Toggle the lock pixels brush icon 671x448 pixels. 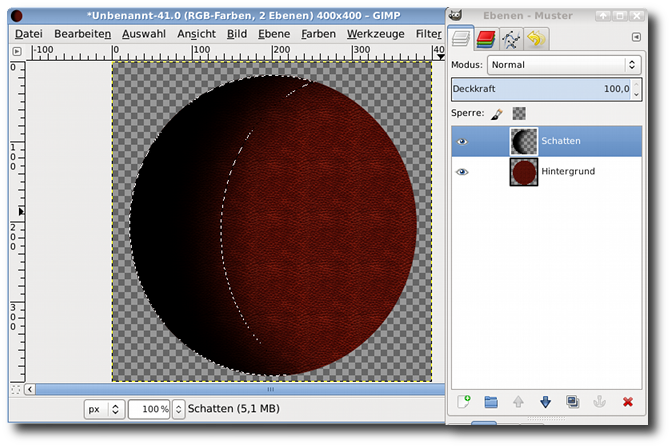pos(497,114)
